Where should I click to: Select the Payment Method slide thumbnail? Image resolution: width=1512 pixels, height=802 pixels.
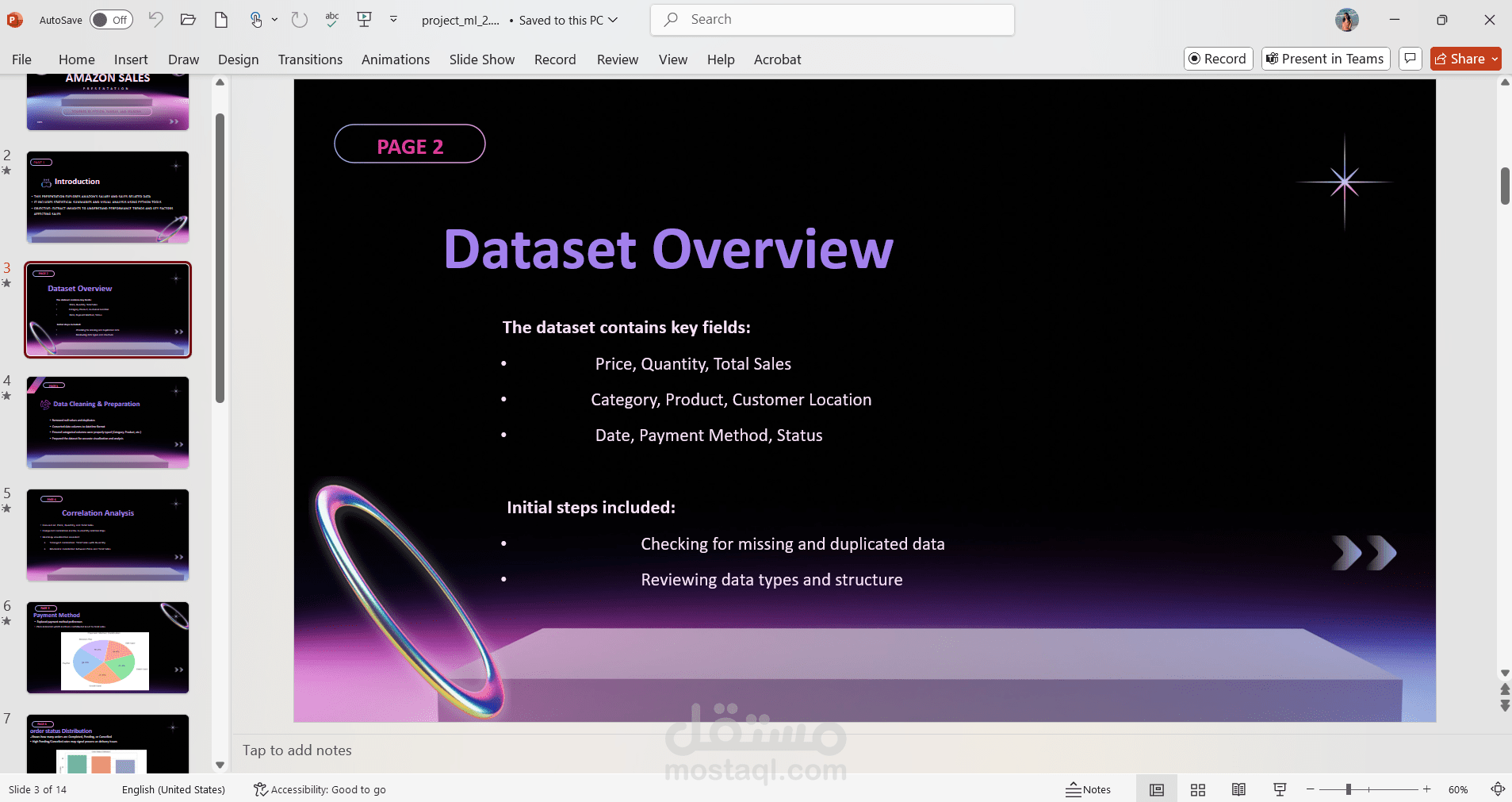(x=108, y=648)
